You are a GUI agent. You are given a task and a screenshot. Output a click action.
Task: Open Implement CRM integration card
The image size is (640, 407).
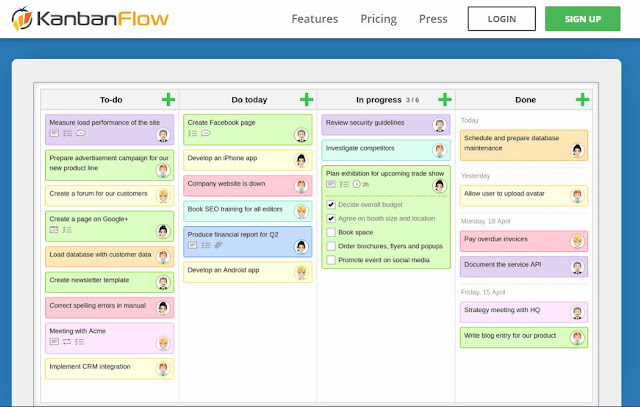tap(109, 369)
